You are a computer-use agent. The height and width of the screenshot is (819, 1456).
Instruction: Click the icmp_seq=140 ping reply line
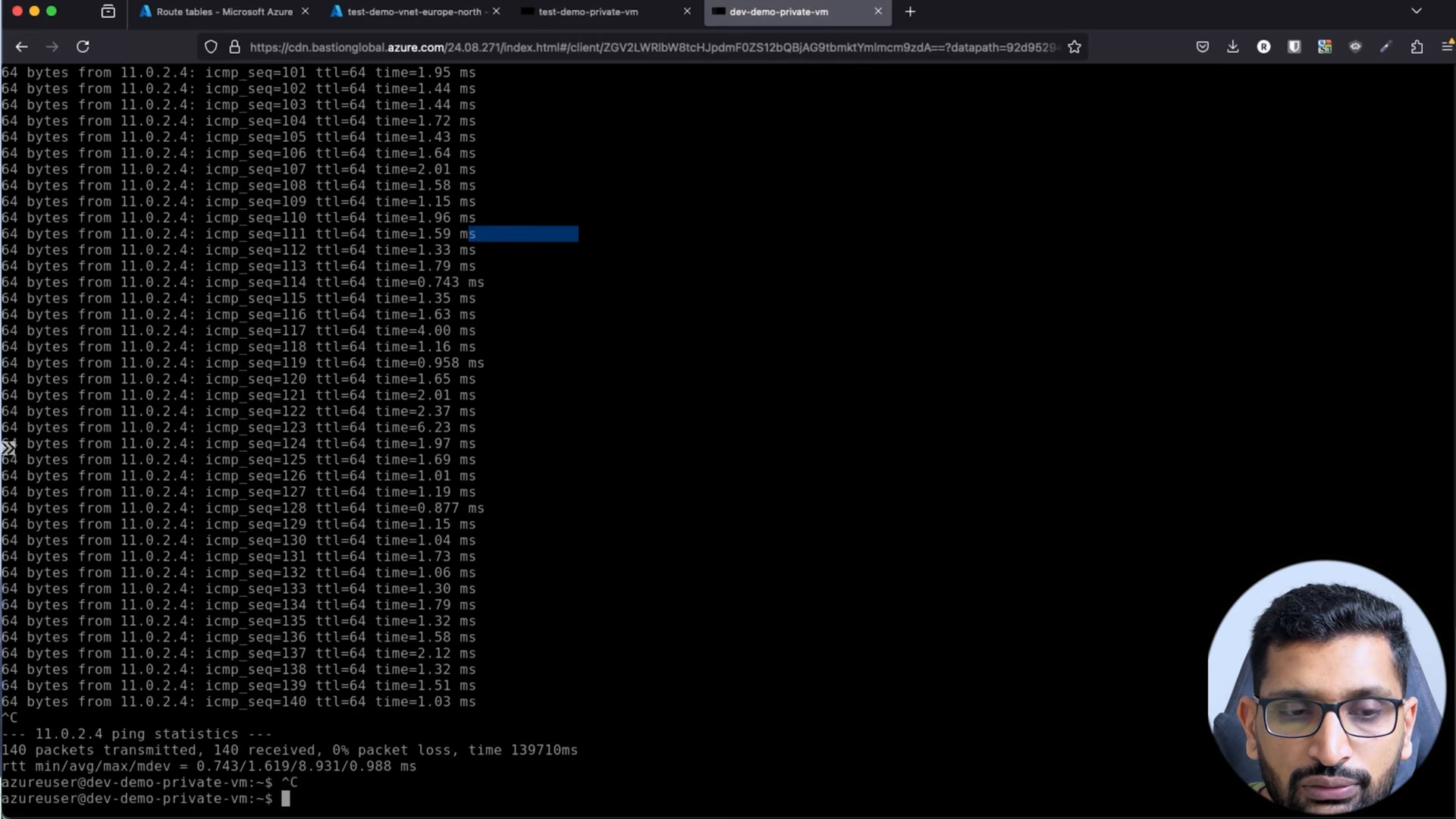point(239,701)
